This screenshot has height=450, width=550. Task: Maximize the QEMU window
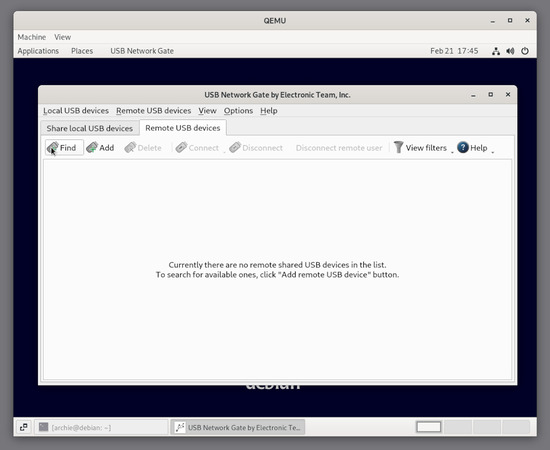510,20
